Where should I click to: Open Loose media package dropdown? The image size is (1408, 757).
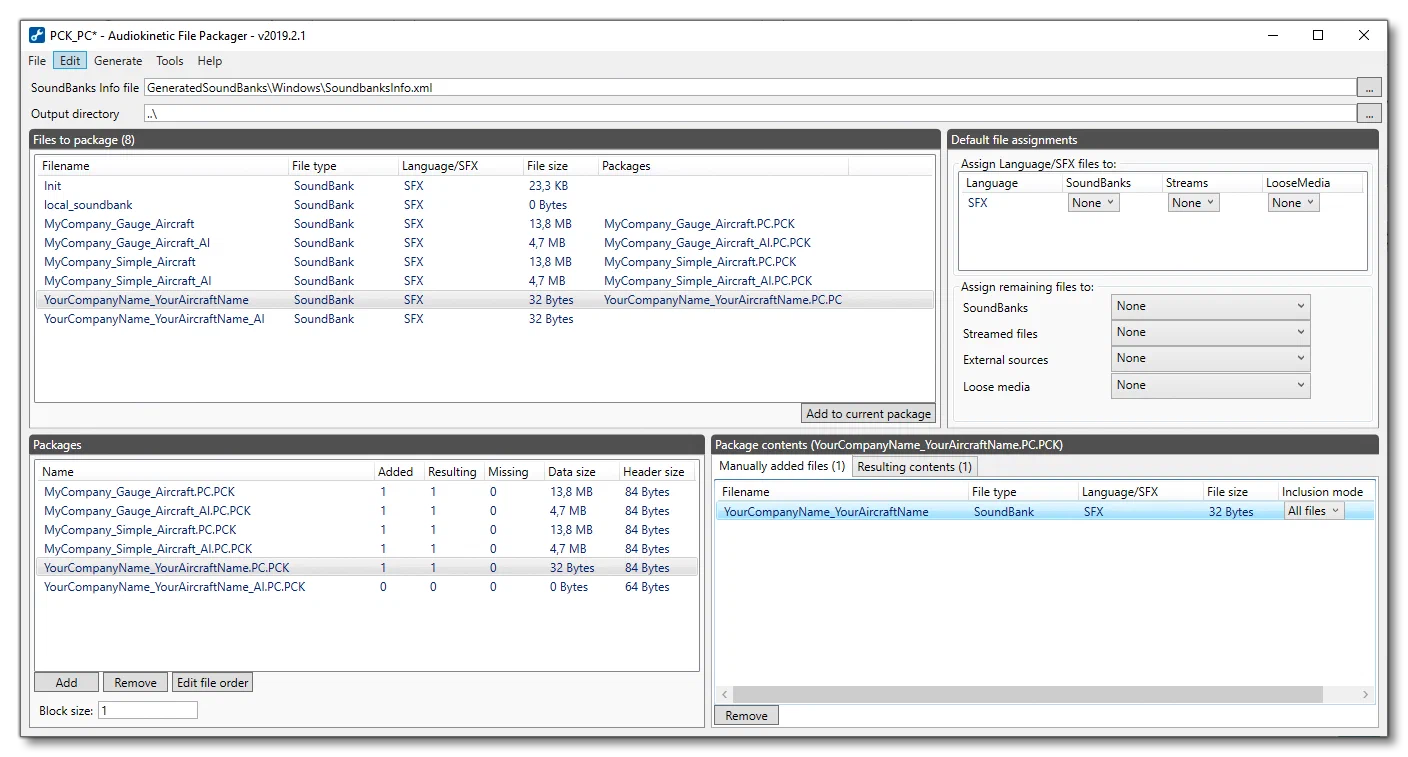pyautogui.click(x=1210, y=385)
